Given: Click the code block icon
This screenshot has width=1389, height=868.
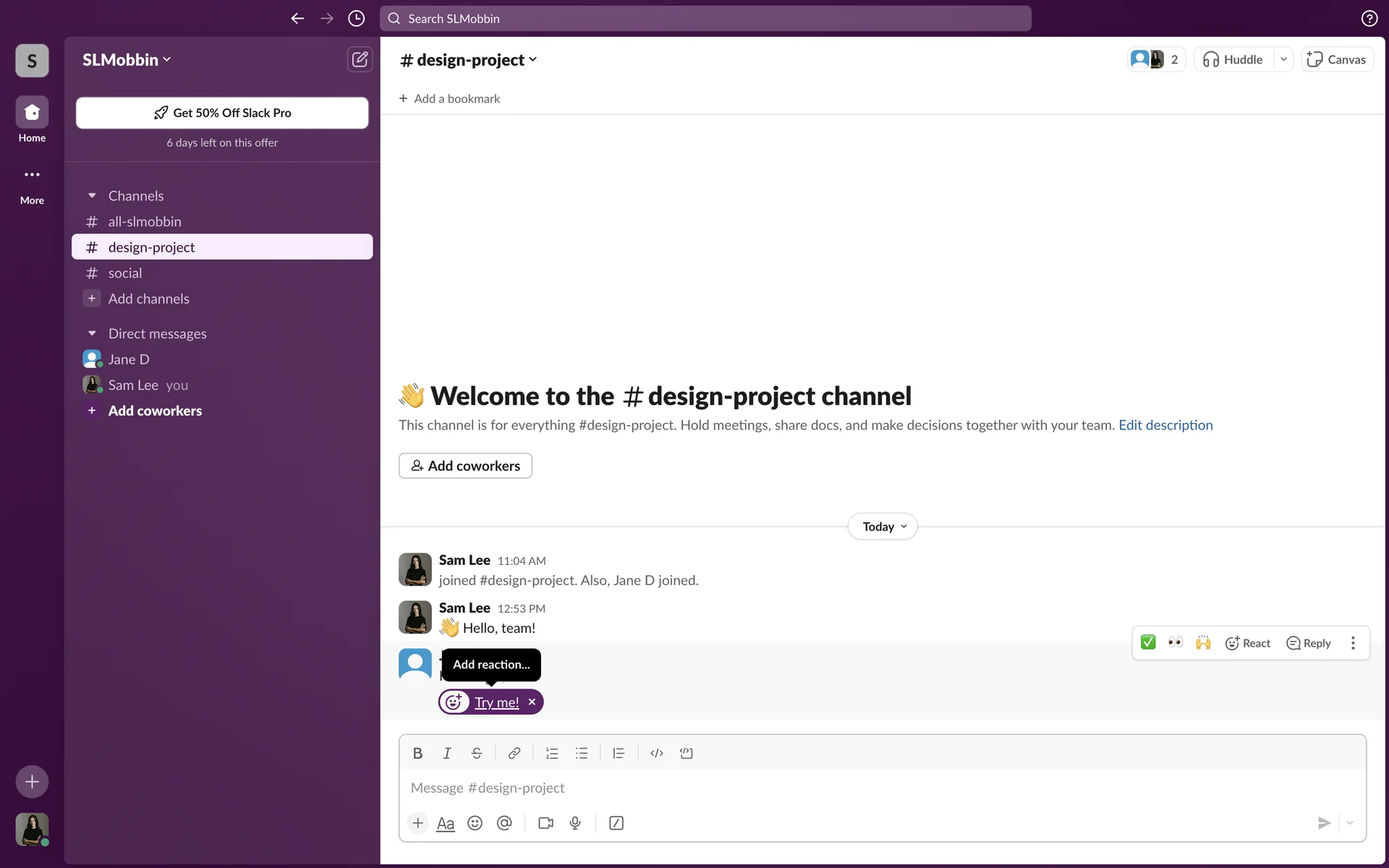Looking at the screenshot, I should 686,753.
